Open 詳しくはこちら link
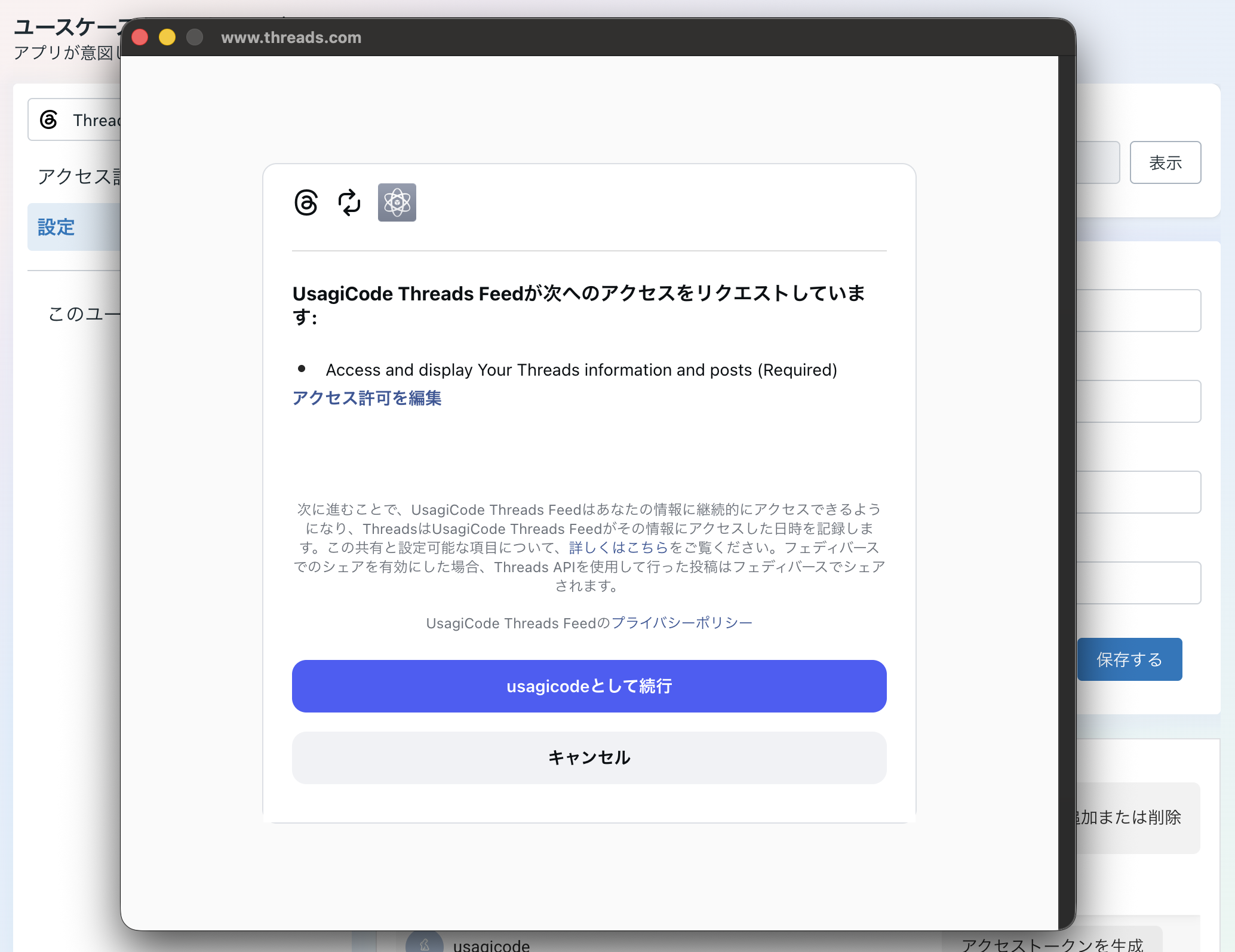Screen dimensions: 1235x952 click(x=618, y=548)
